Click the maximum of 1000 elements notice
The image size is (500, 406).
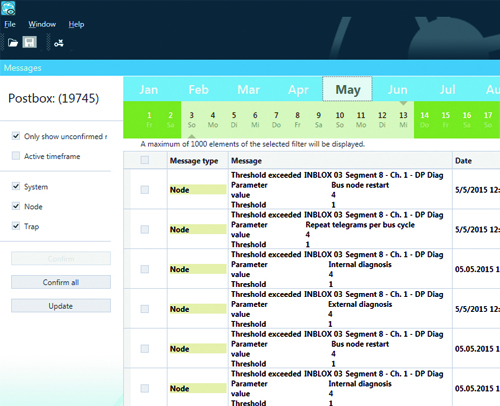pyautogui.click(x=253, y=144)
